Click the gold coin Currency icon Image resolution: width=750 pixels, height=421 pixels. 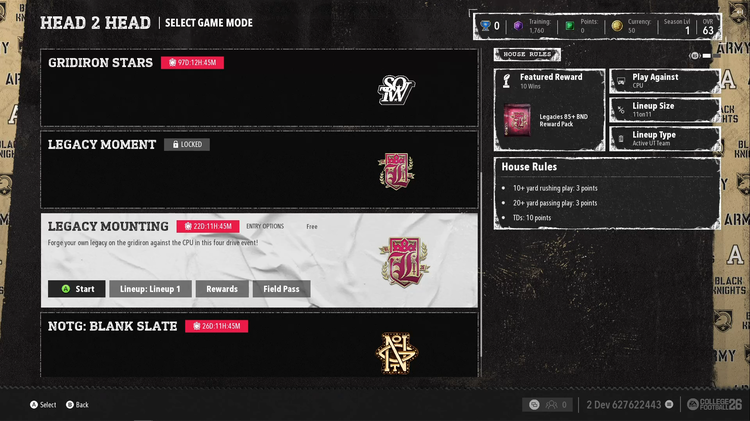click(x=617, y=26)
